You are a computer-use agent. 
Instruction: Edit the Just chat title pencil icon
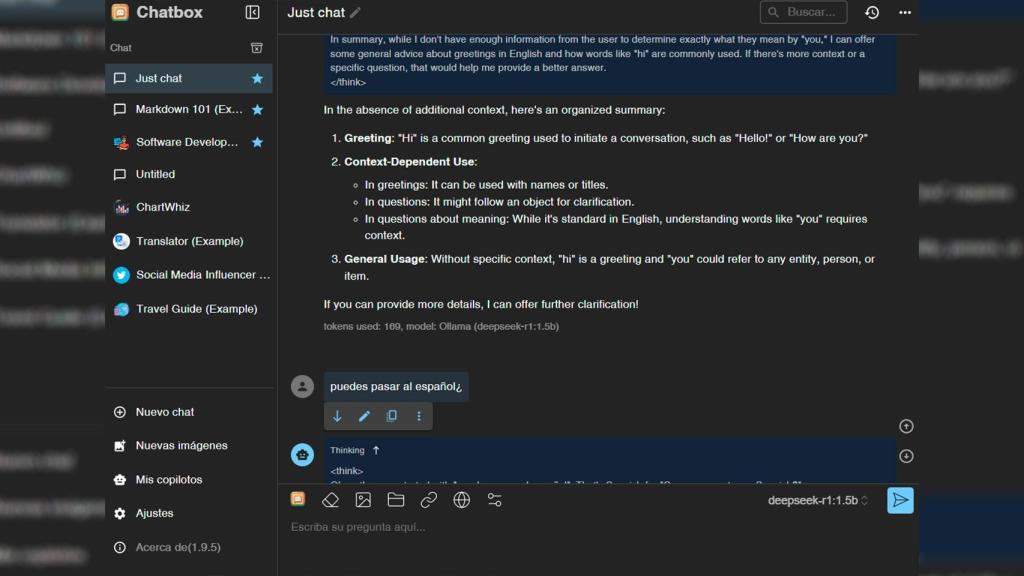[355, 12]
